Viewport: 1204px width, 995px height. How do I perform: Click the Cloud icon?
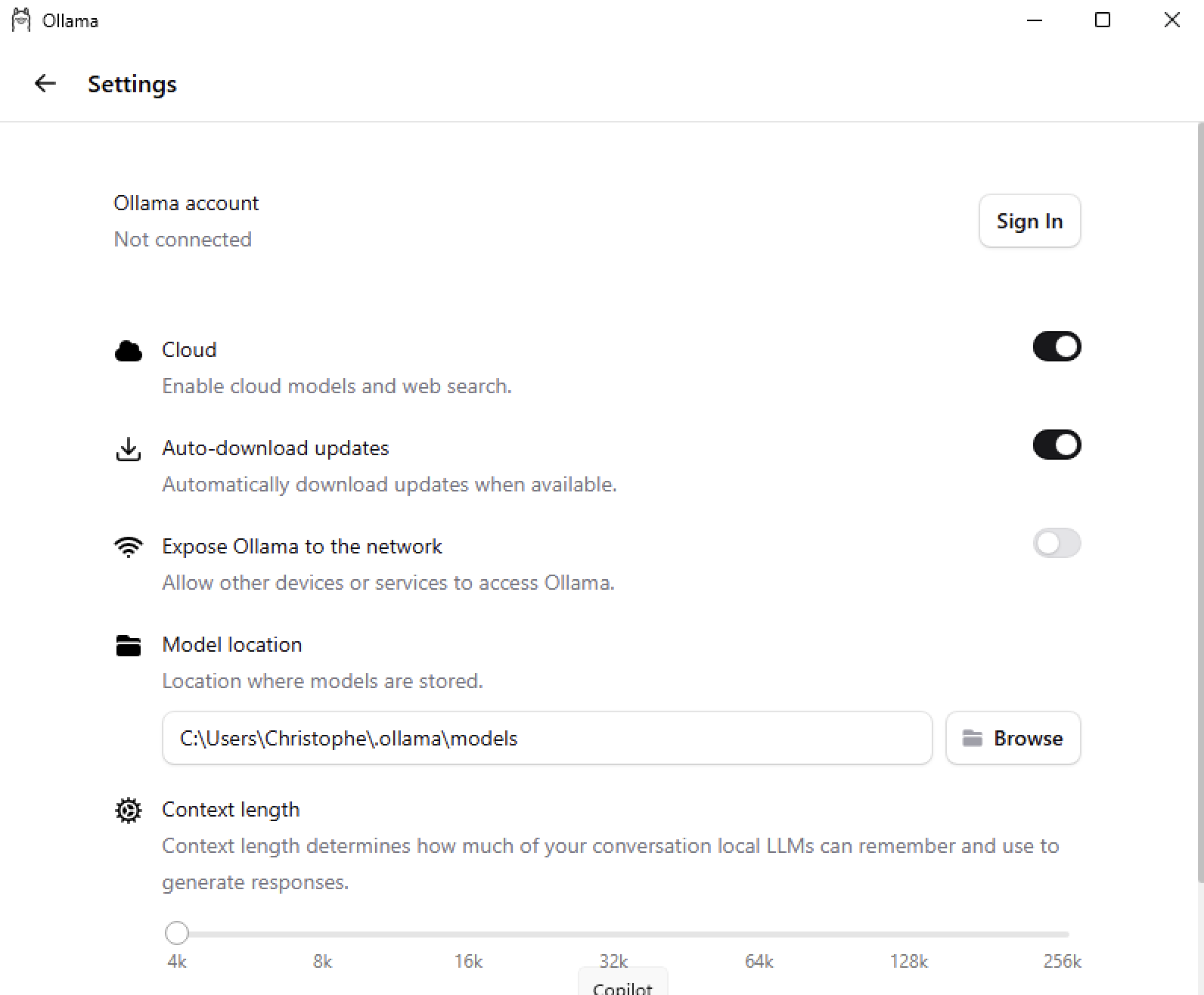tap(129, 351)
